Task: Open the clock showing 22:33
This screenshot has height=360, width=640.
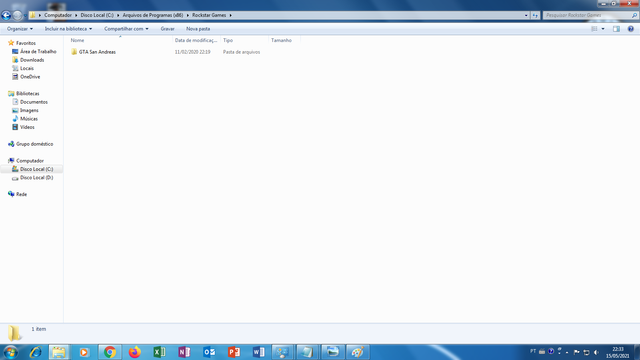Action: (x=618, y=352)
